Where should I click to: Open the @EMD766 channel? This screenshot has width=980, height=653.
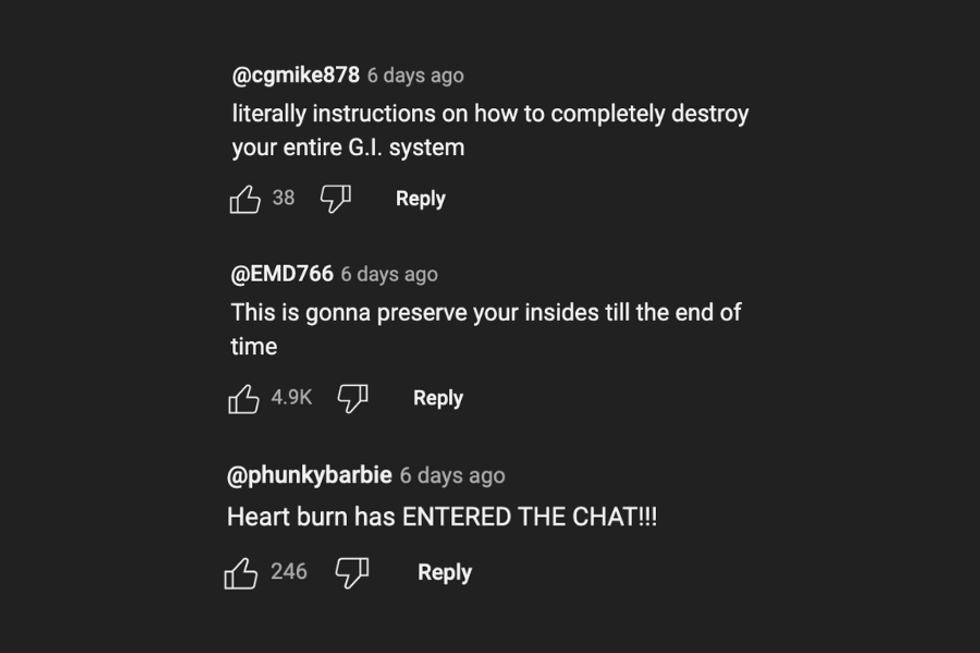[x=282, y=274]
